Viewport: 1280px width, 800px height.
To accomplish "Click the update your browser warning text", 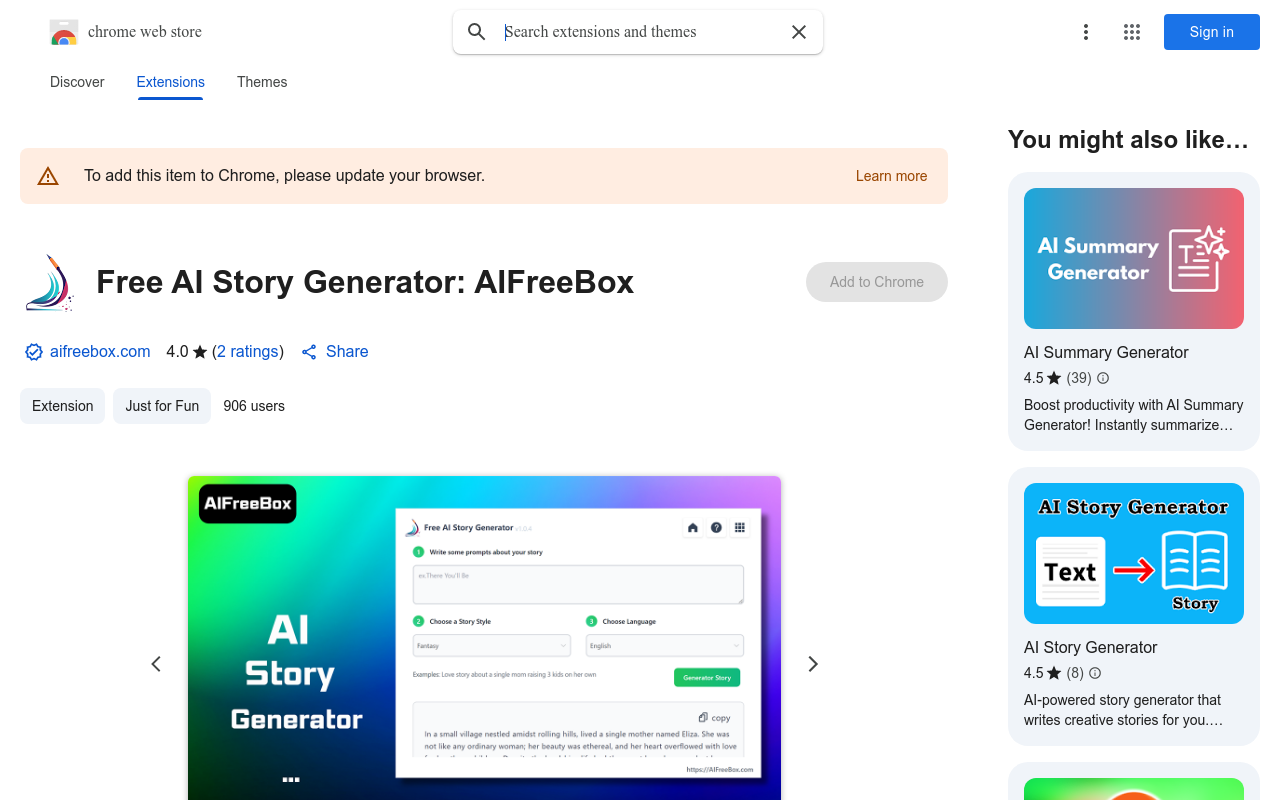I will 284,176.
